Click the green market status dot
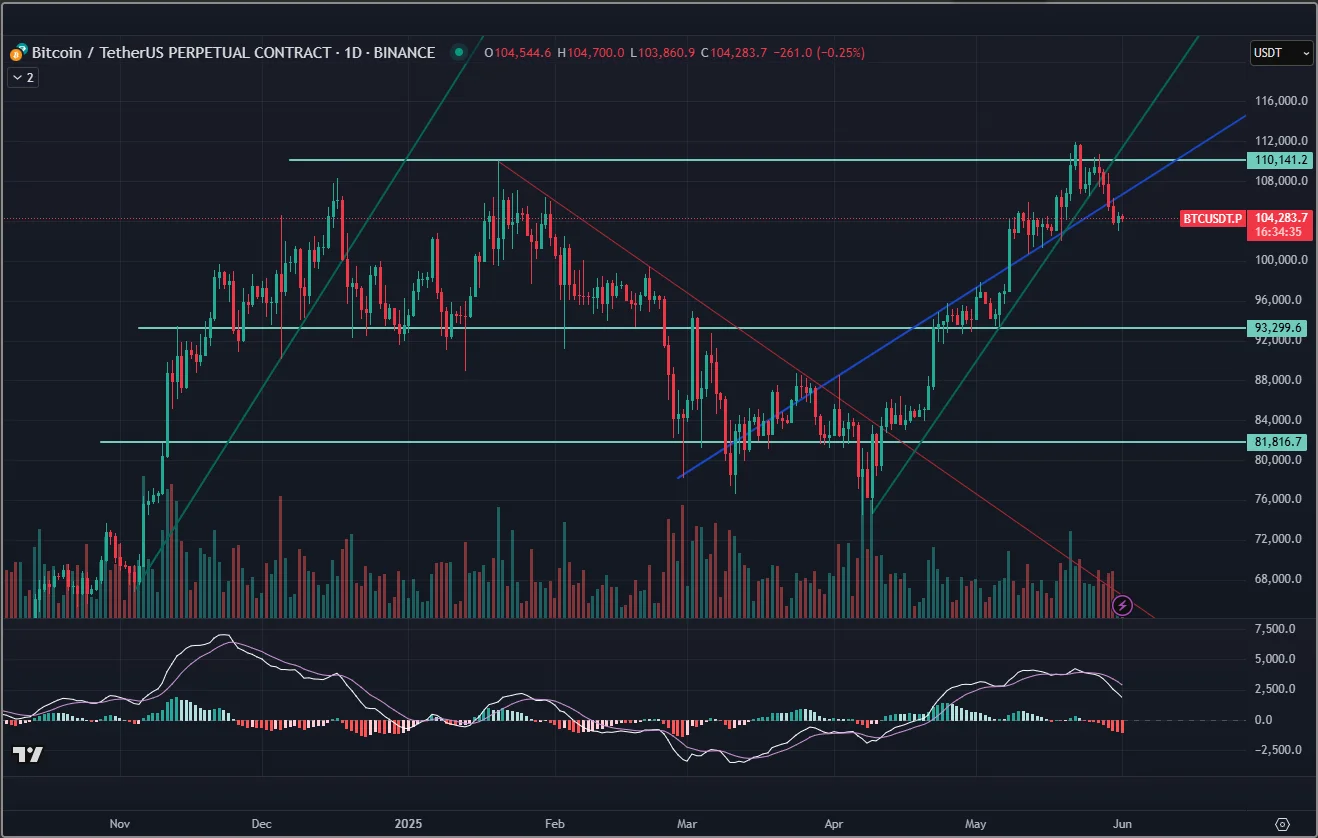Image resolution: width=1318 pixels, height=838 pixels. tap(459, 53)
